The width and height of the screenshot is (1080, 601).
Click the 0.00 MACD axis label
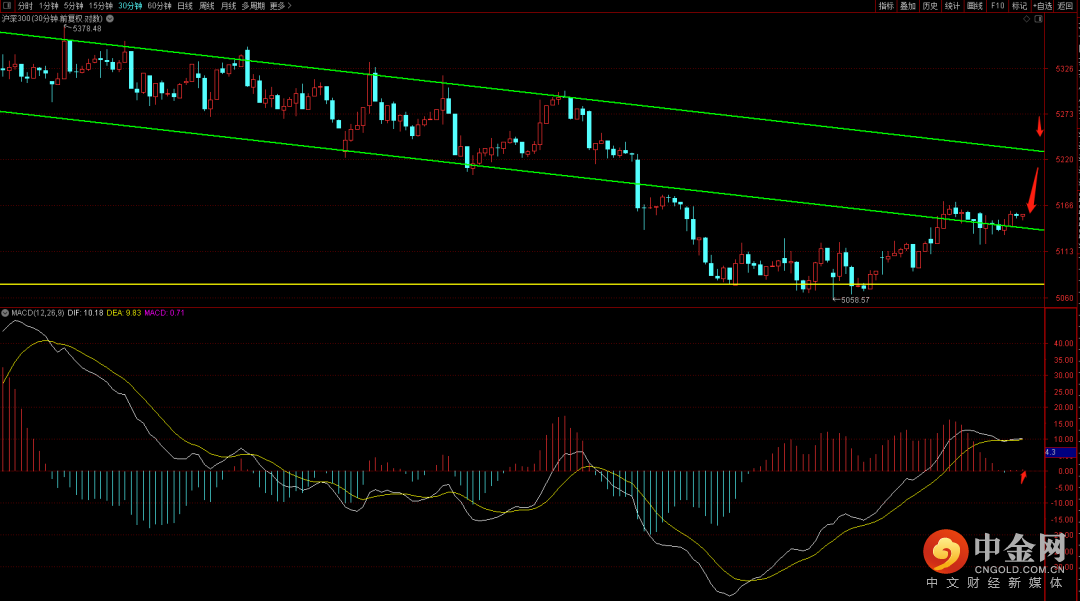coord(1066,472)
